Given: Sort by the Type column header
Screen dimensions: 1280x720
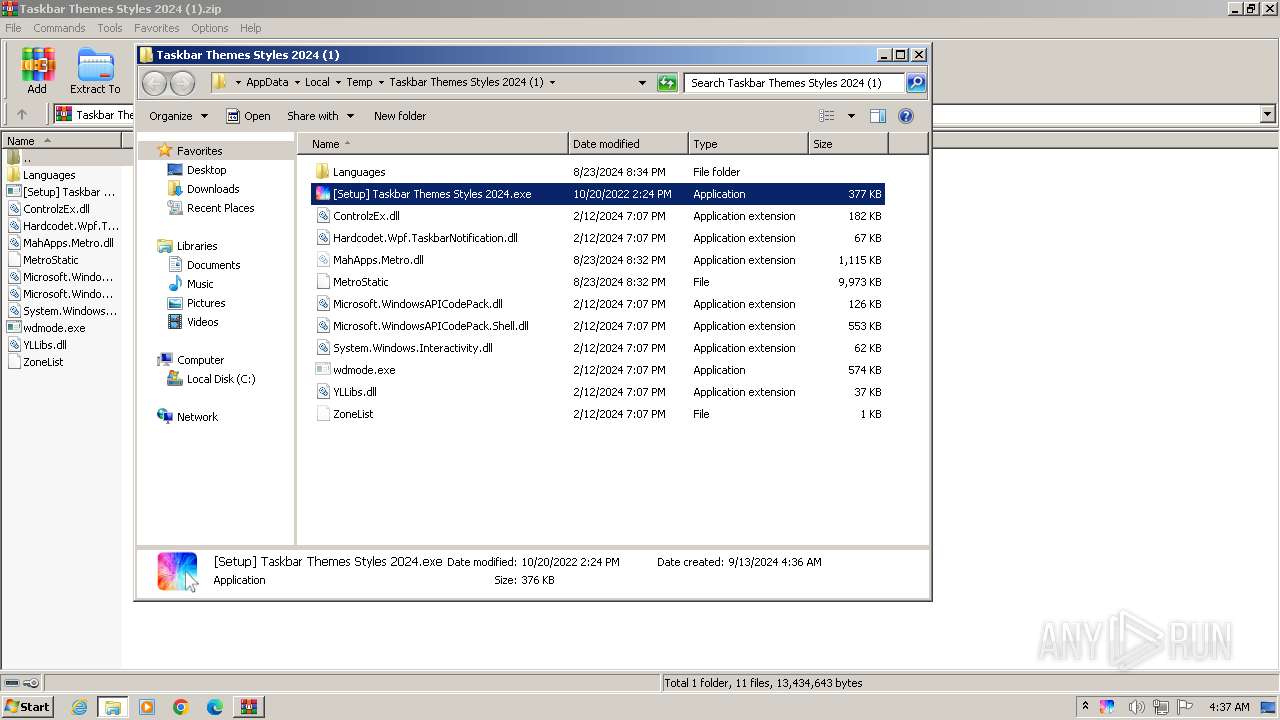Looking at the screenshot, I should pyautogui.click(x=748, y=144).
